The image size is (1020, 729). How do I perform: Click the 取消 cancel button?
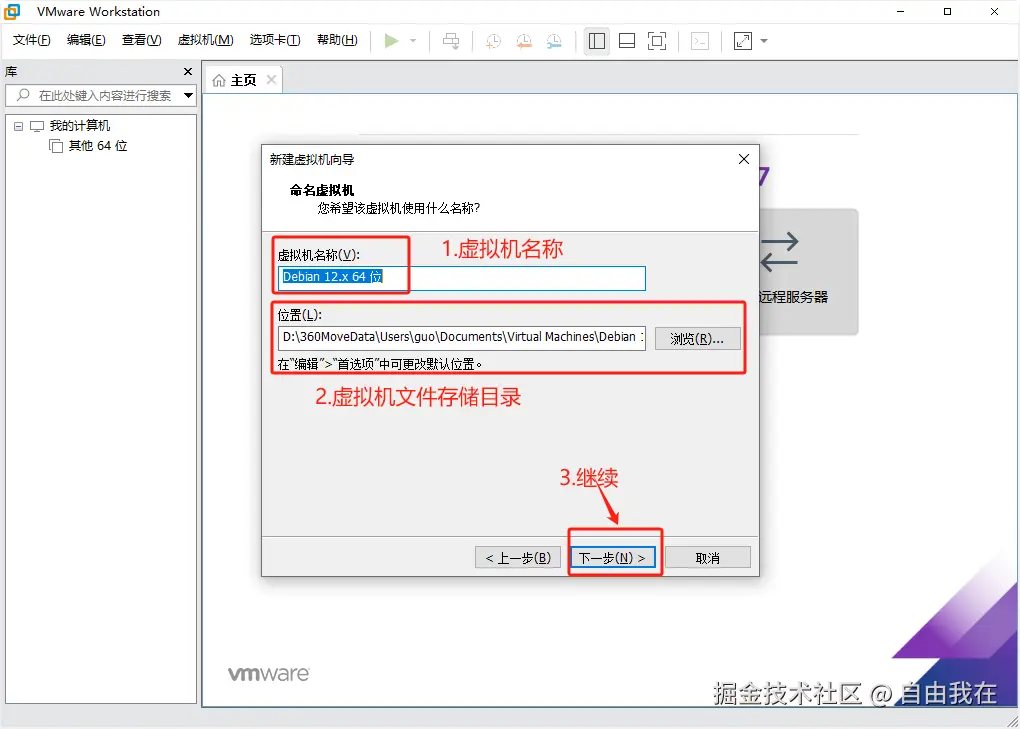pyautogui.click(x=708, y=558)
